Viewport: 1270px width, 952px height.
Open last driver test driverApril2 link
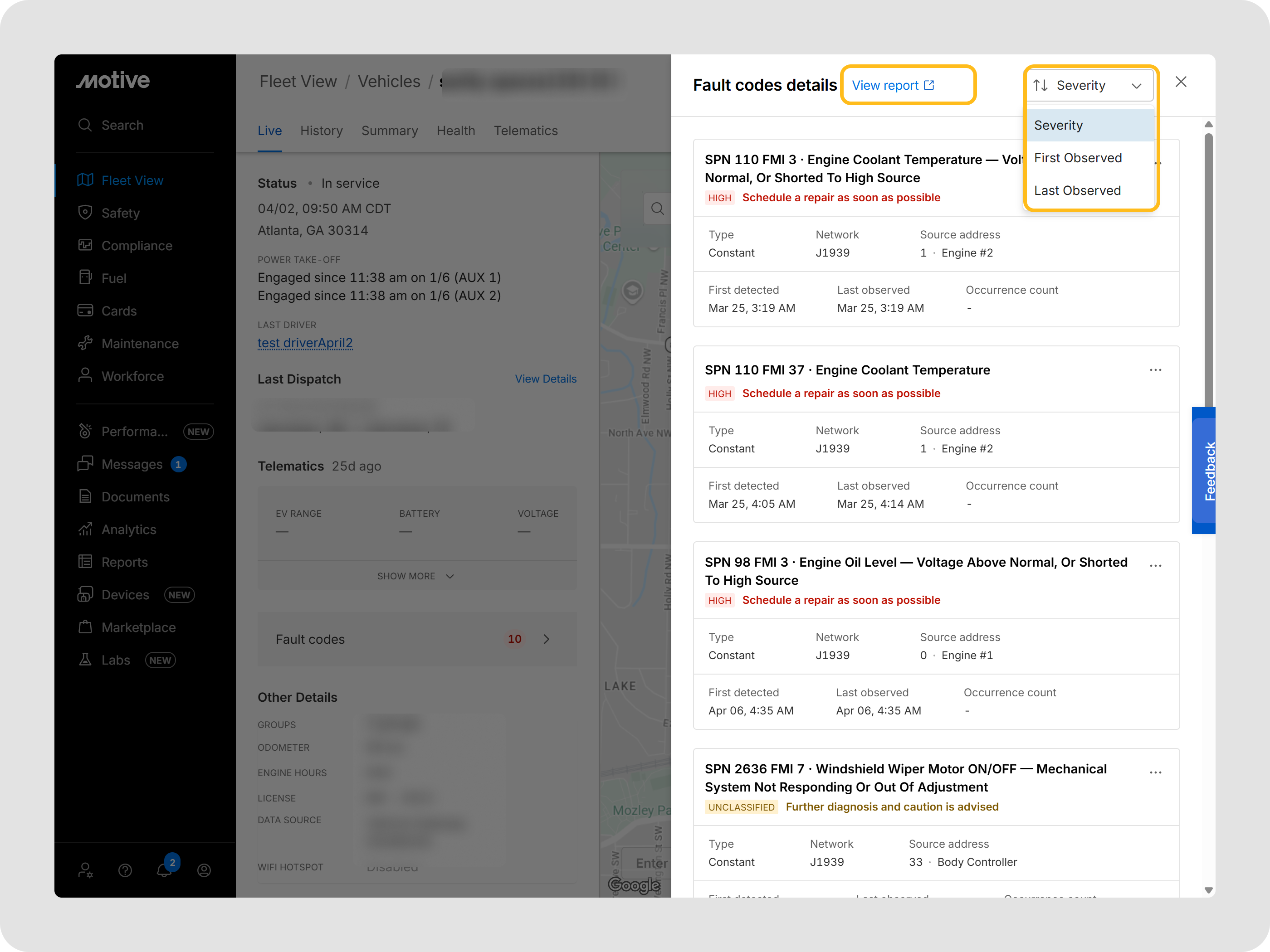click(x=305, y=343)
